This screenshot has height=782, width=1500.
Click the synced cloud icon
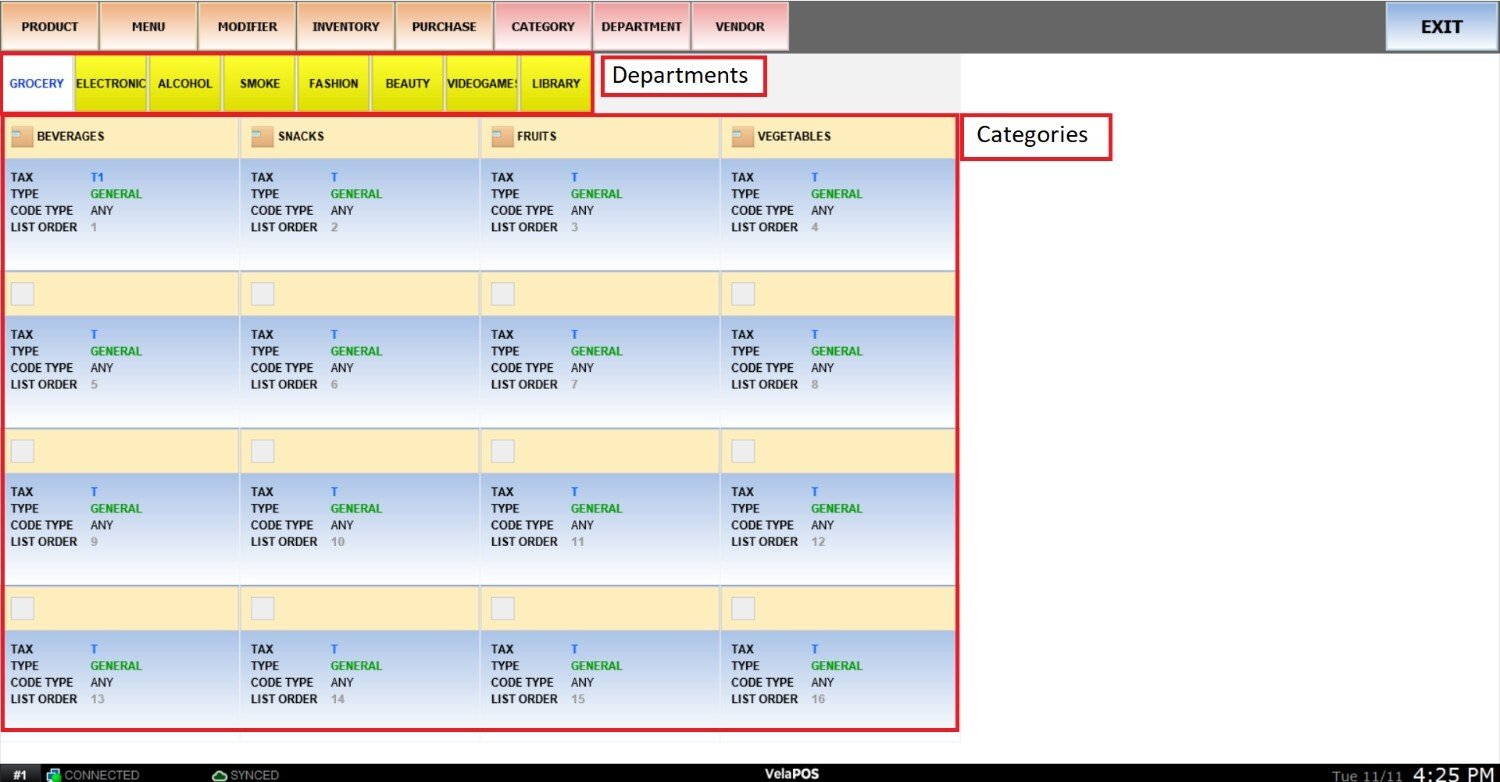pos(220,775)
